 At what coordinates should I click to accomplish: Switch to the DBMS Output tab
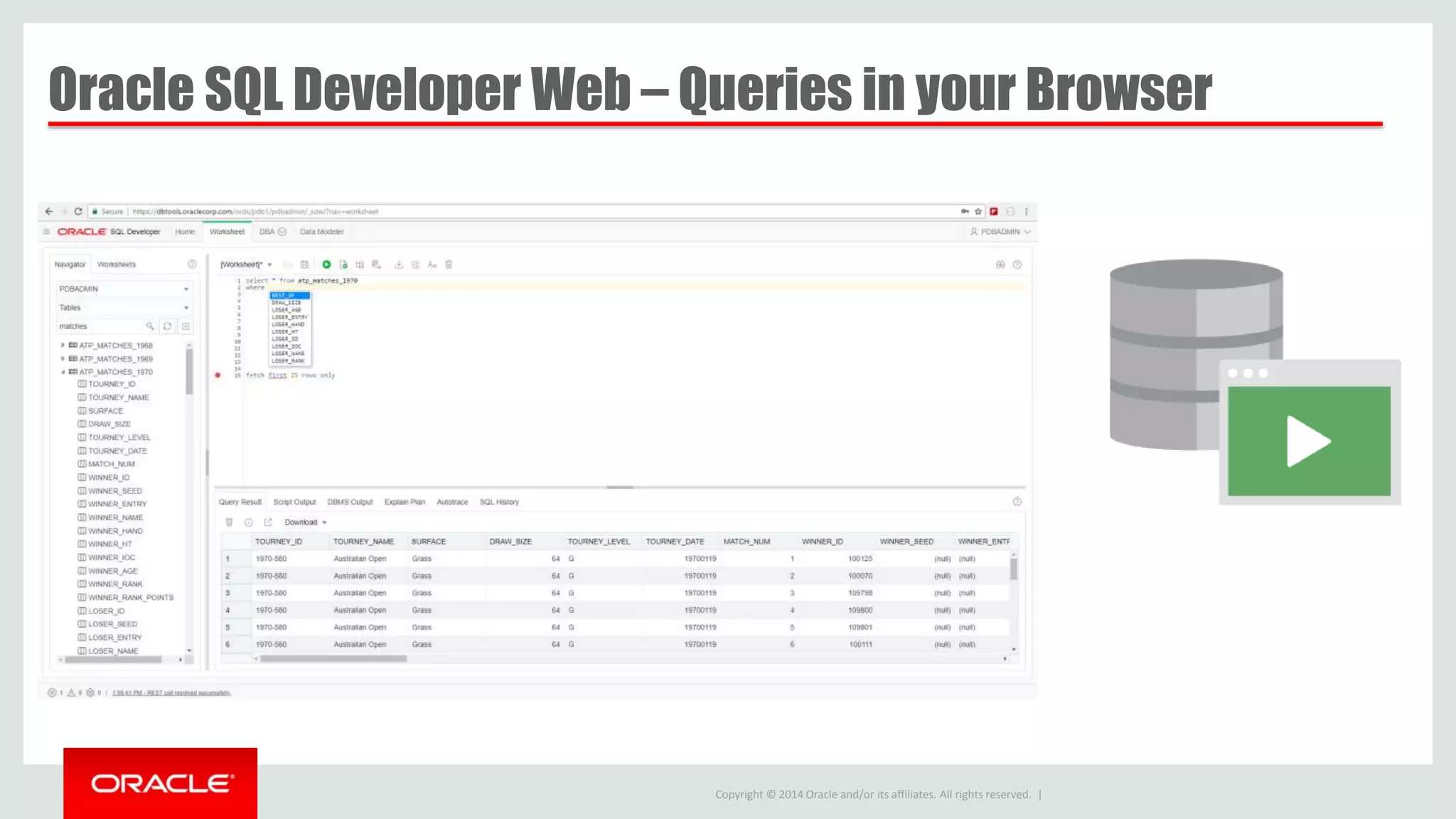coord(350,502)
